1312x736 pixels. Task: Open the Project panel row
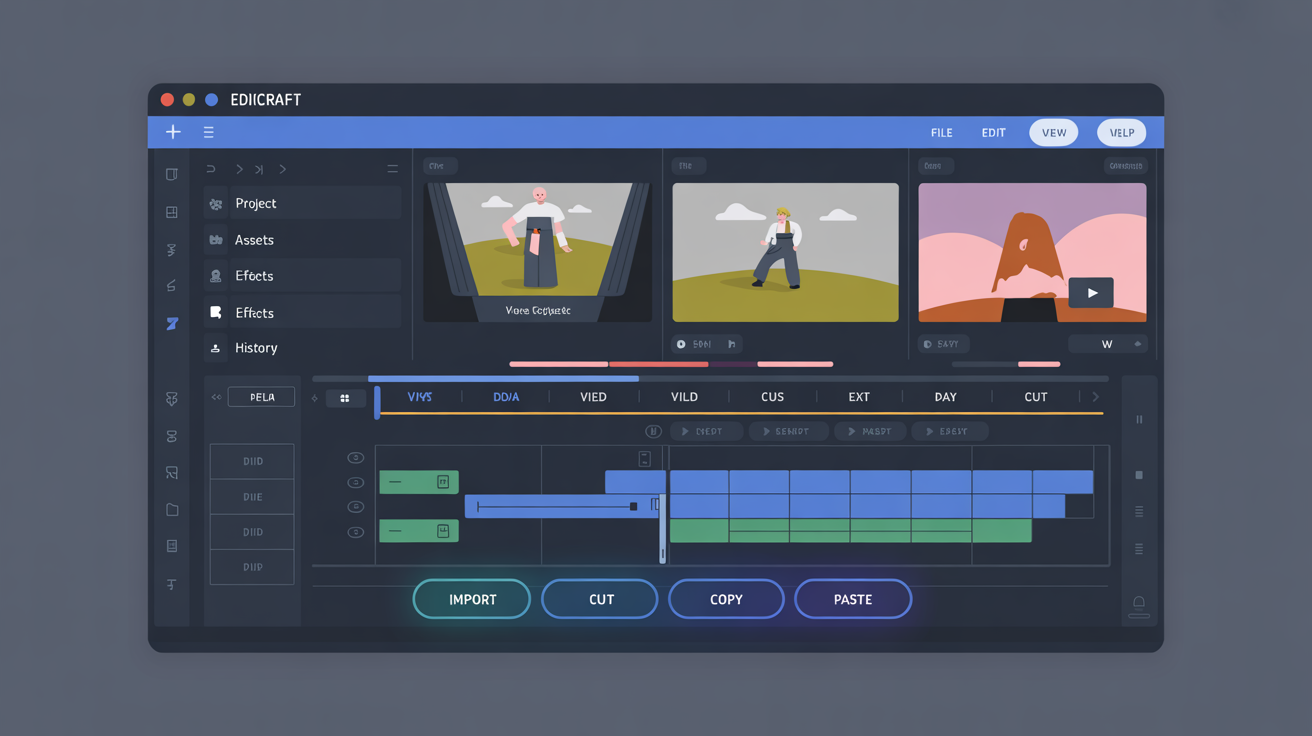click(303, 203)
